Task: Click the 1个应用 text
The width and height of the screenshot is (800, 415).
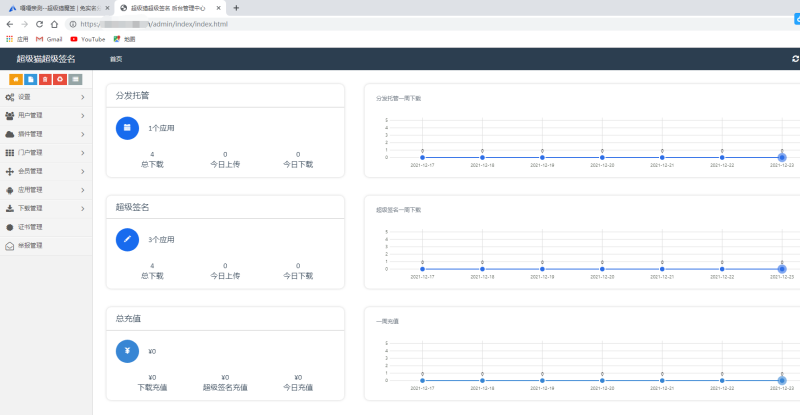Action: [161, 128]
